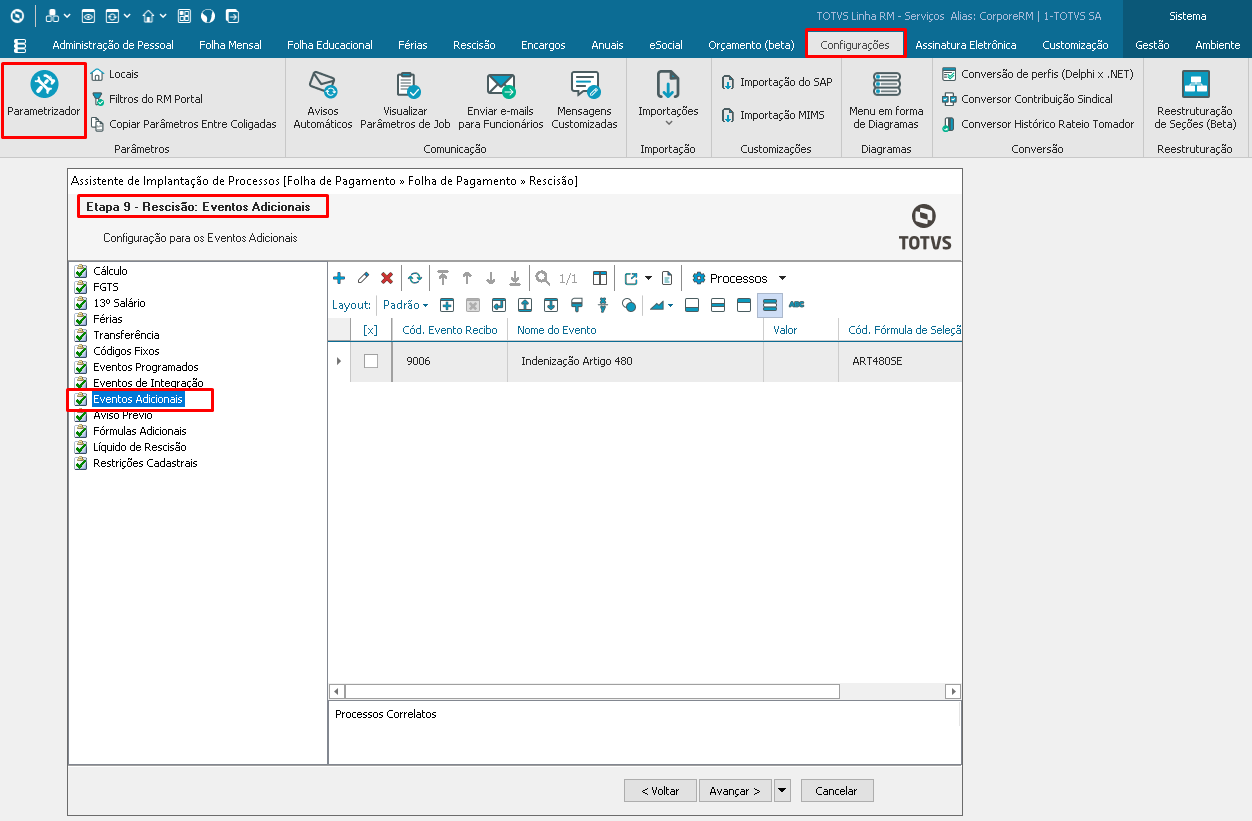Expand the Processos dropdown

tap(782, 278)
